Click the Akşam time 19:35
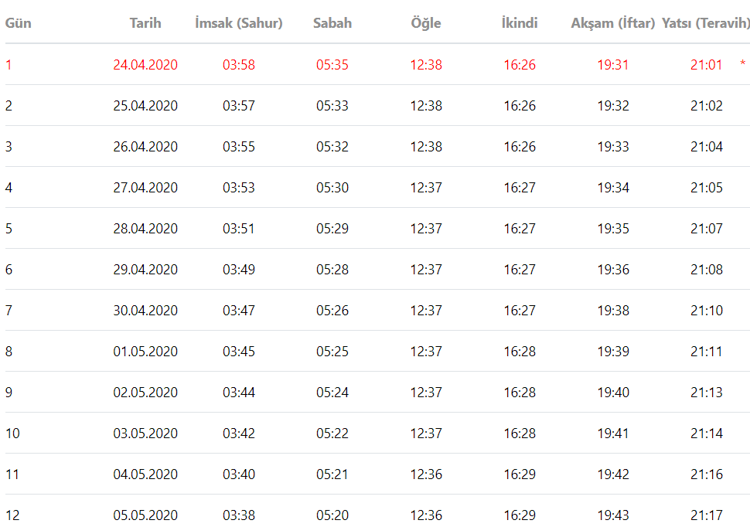750x527 pixels. tap(613, 228)
